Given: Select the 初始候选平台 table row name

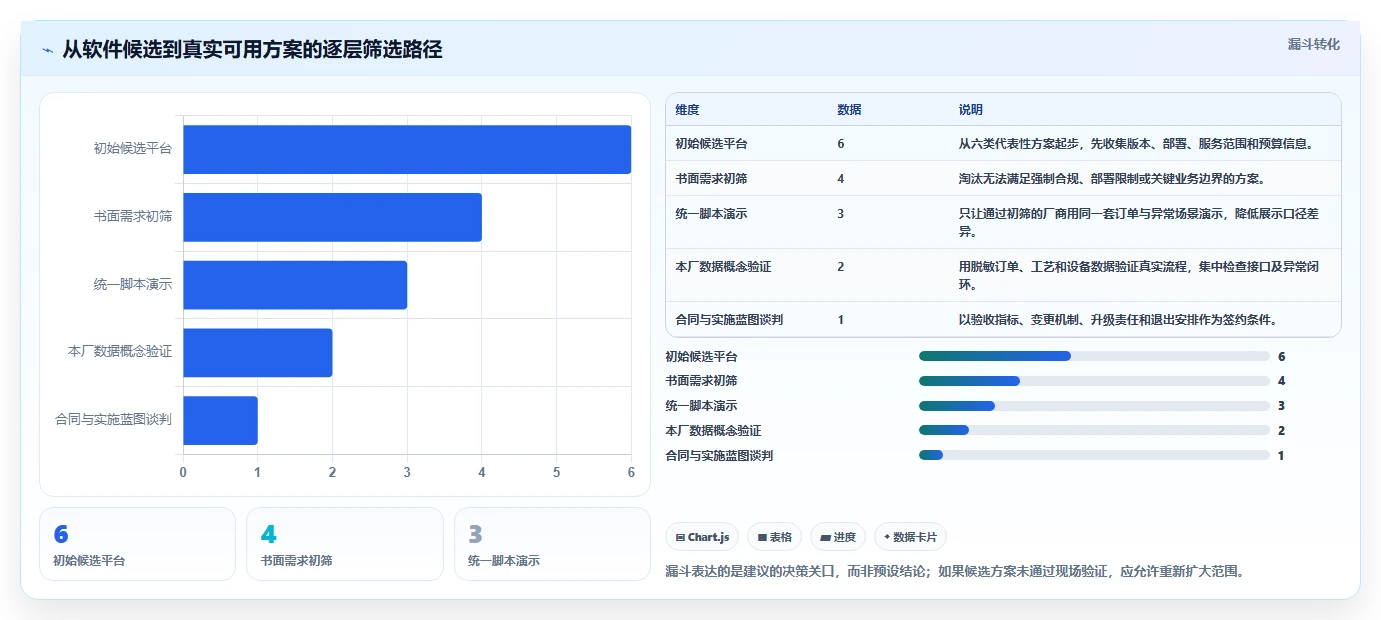Looking at the screenshot, I should coord(711,143).
